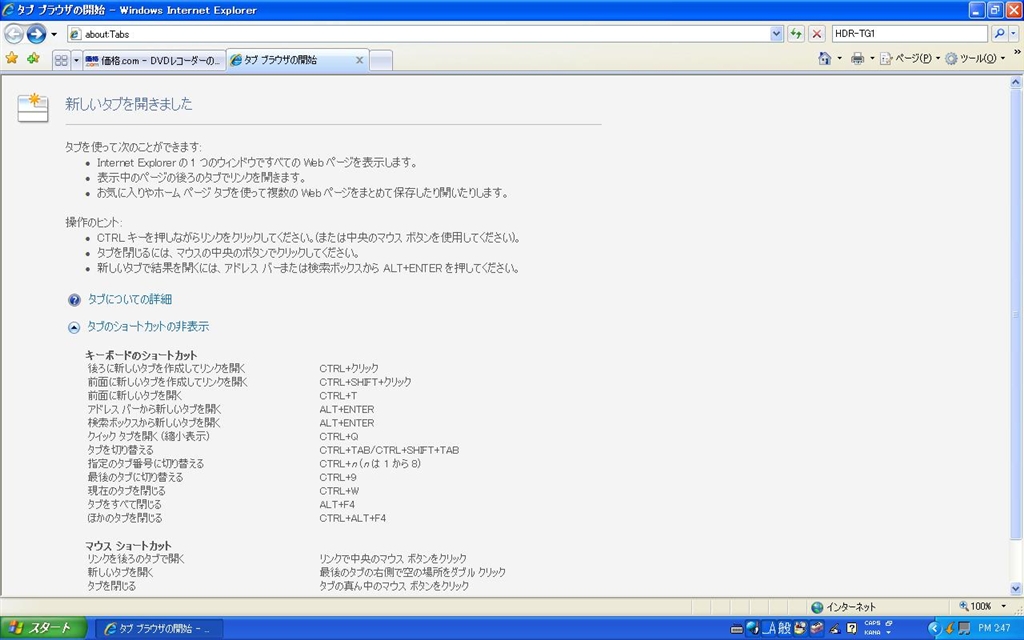The height and width of the screenshot is (640, 1024).
Task: Click the IME keyboard icon in language bar
Action: [737, 629]
